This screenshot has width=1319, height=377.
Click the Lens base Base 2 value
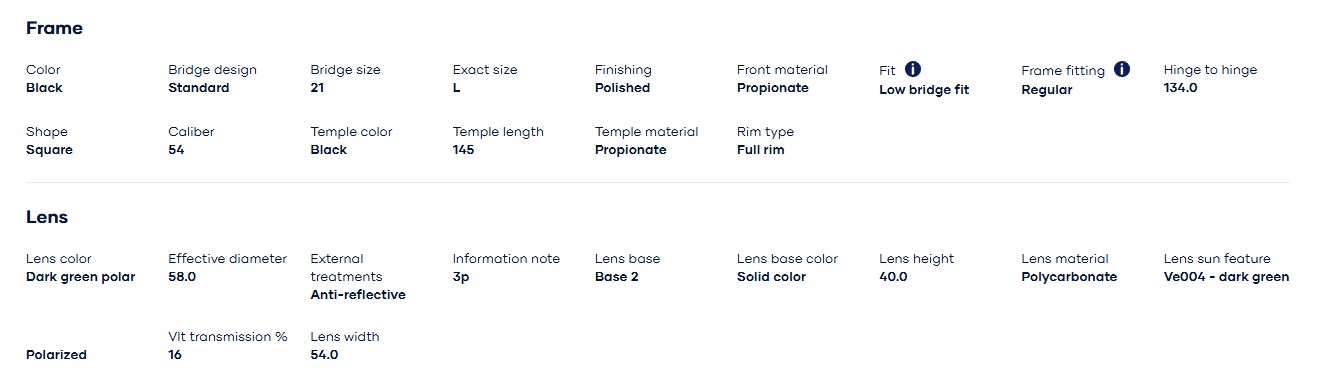pos(616,277)
